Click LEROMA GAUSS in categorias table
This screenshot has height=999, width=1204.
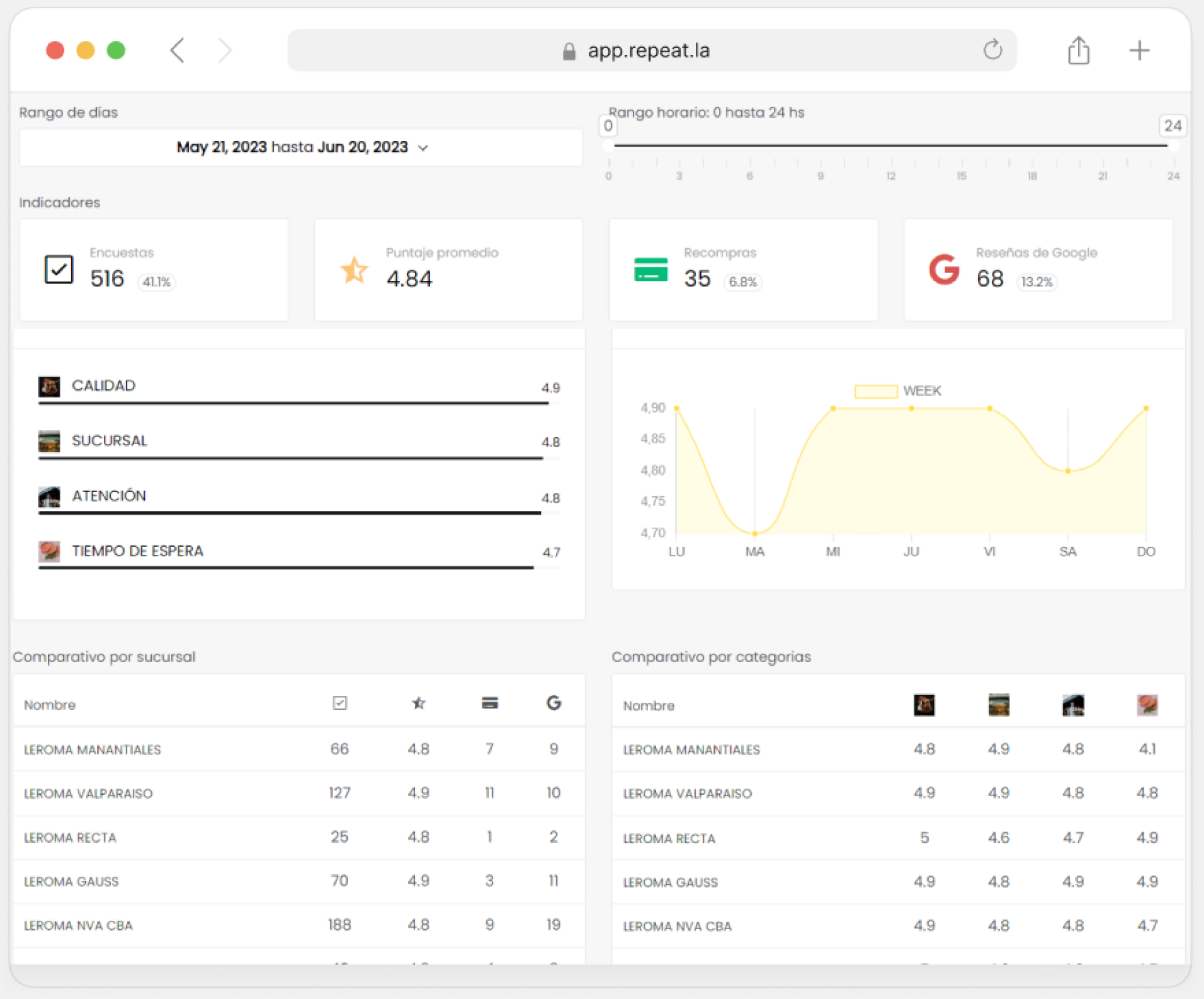click(671, 882)
